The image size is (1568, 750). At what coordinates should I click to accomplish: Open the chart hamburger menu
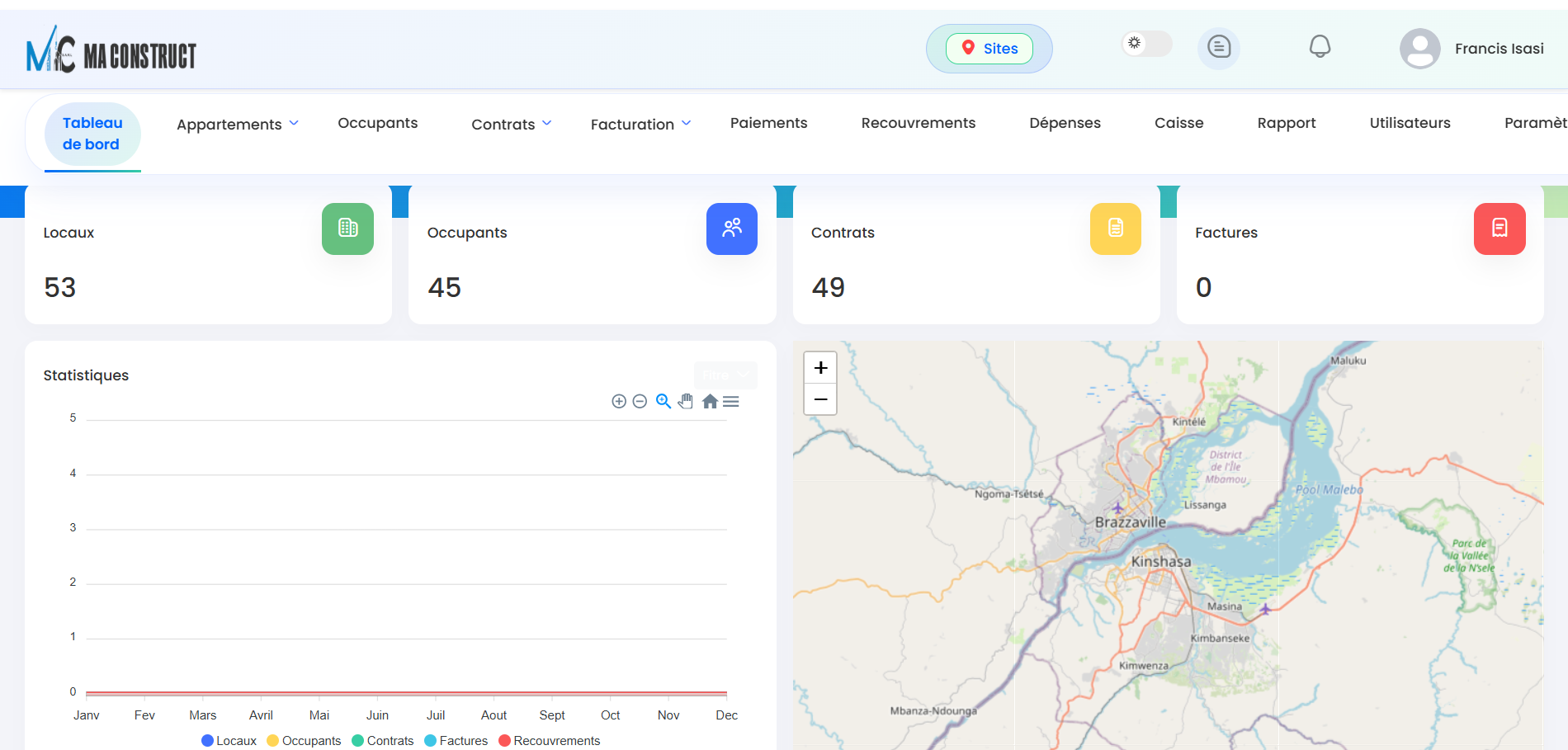[x=731, y=402]
